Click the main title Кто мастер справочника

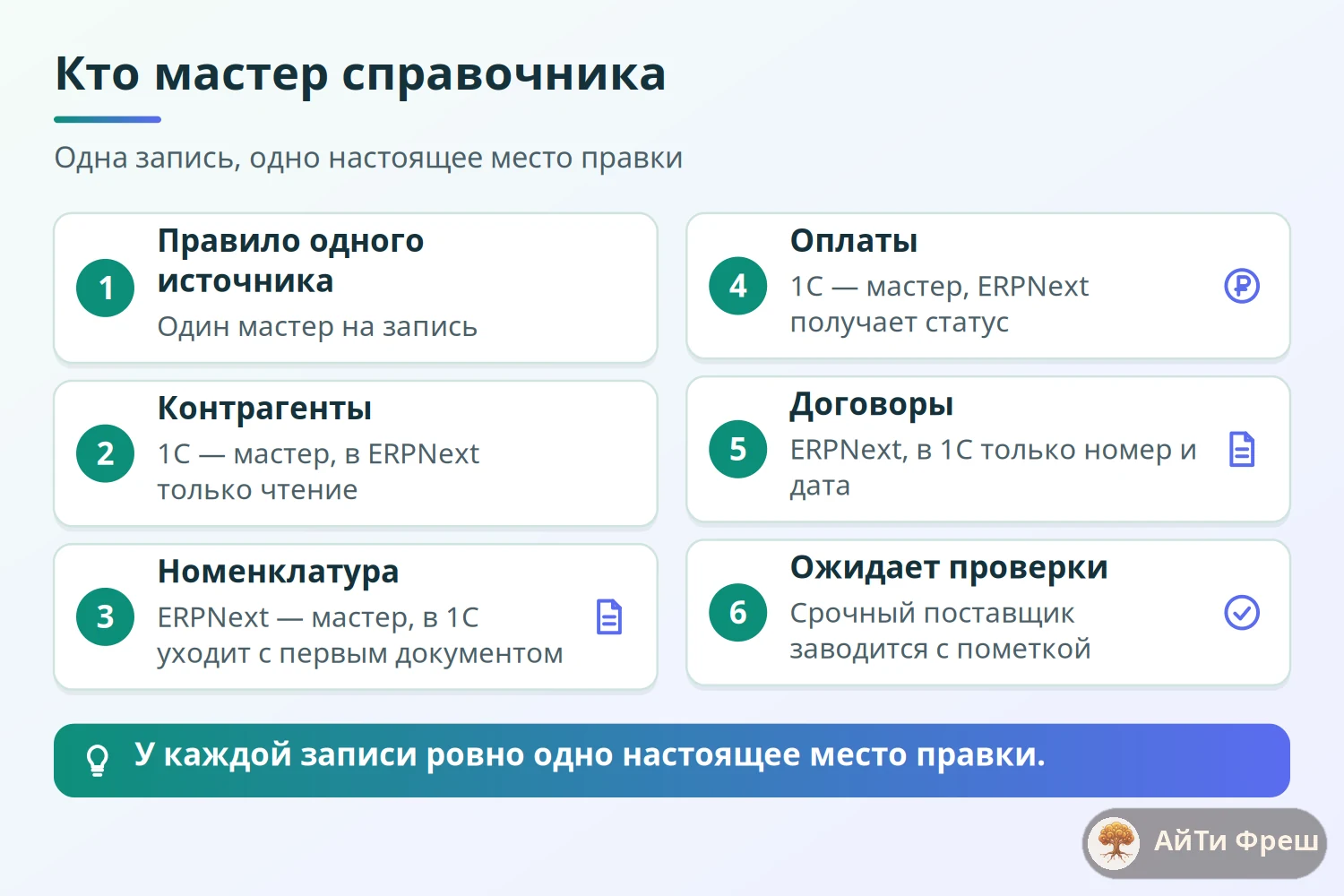361,74
